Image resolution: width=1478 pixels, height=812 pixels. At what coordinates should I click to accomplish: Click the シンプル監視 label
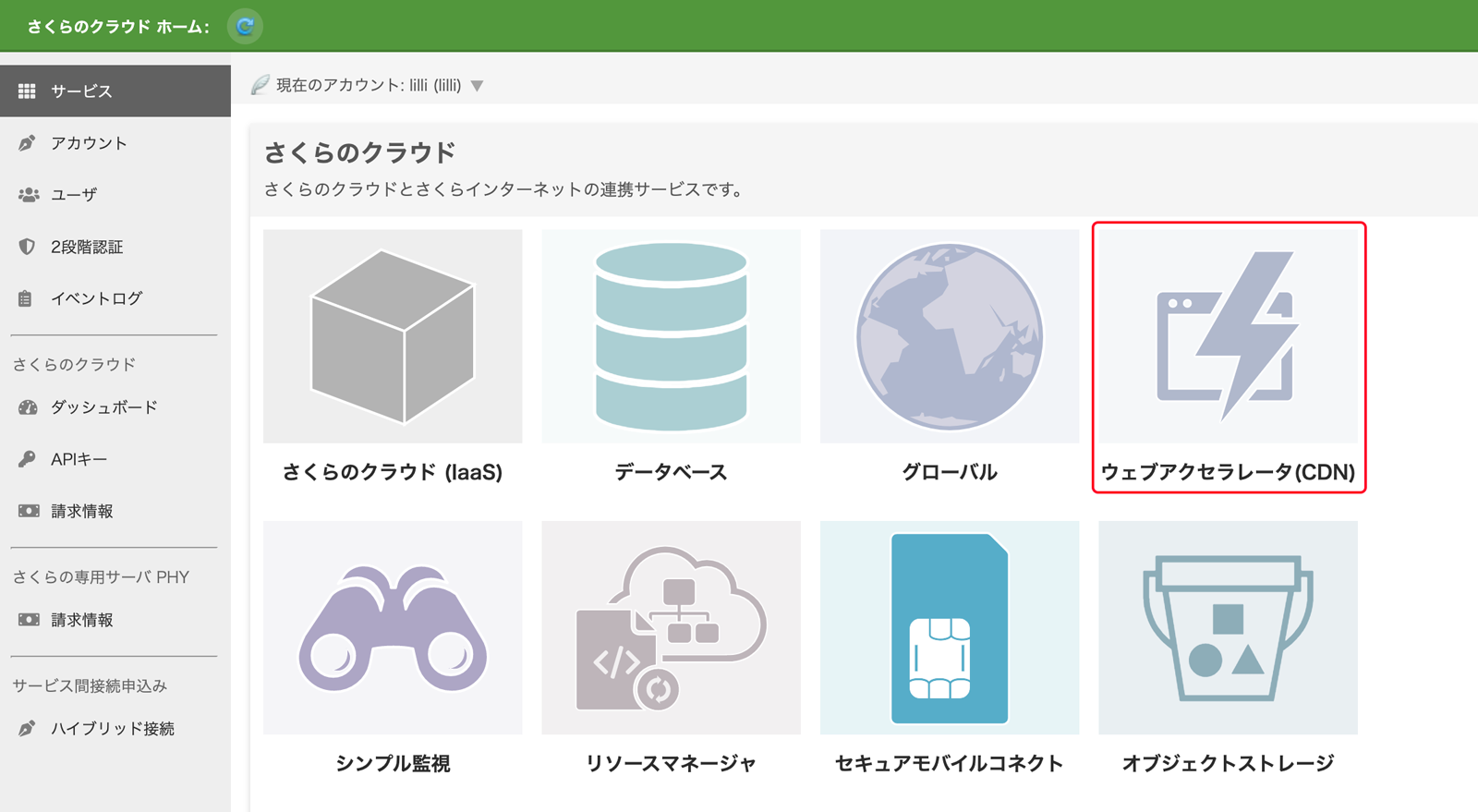(393, 763)
